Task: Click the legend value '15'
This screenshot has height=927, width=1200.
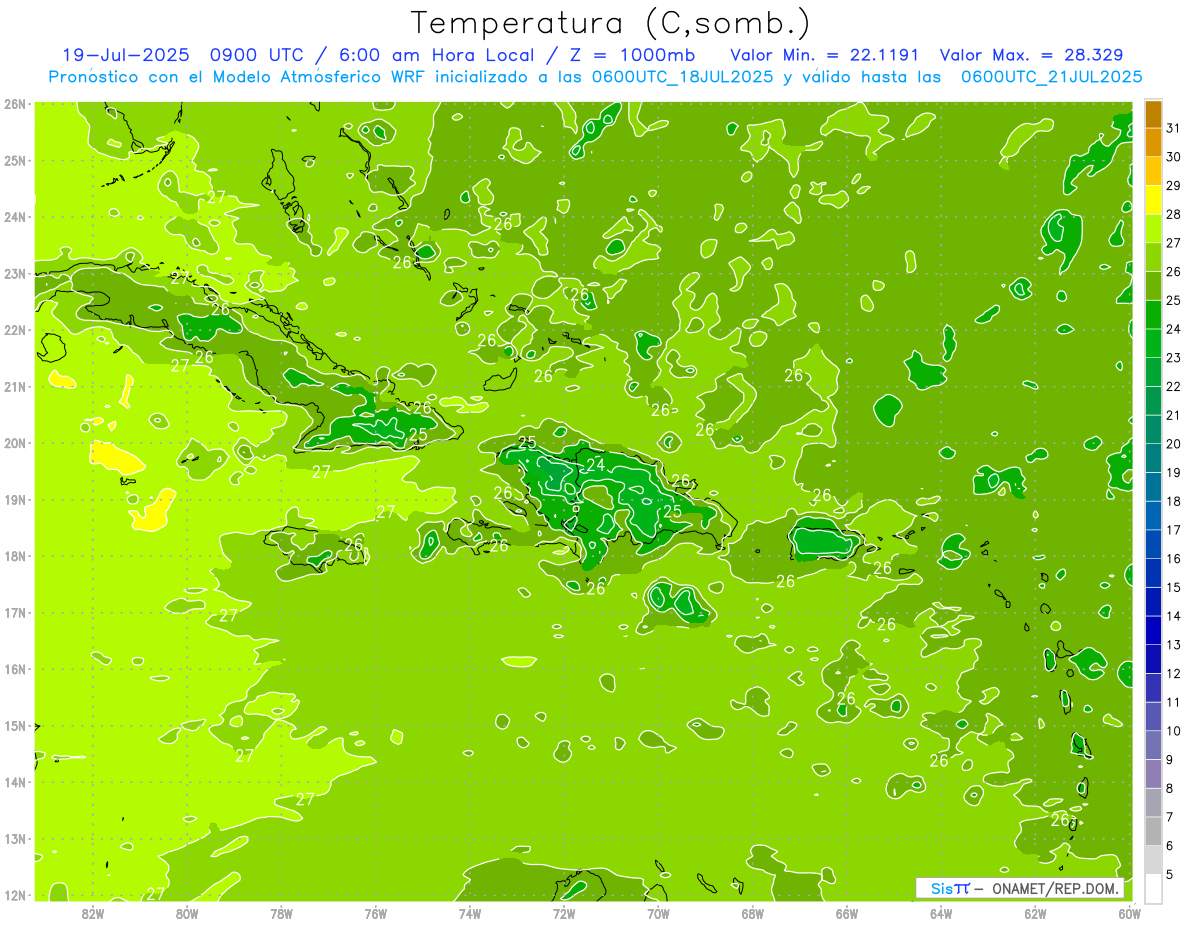Action: point(1173,587)
